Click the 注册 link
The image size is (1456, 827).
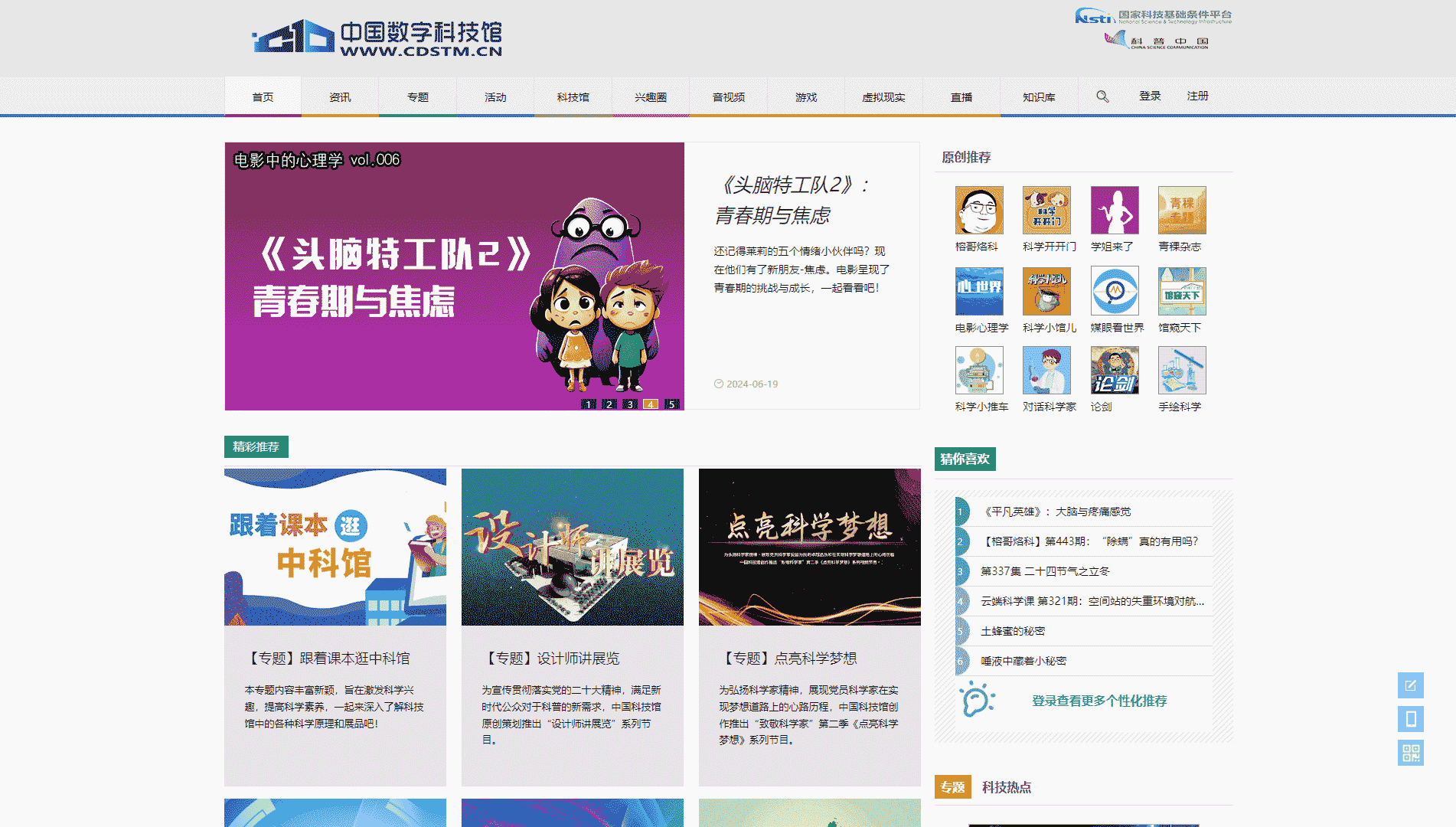pos(1198,96)
